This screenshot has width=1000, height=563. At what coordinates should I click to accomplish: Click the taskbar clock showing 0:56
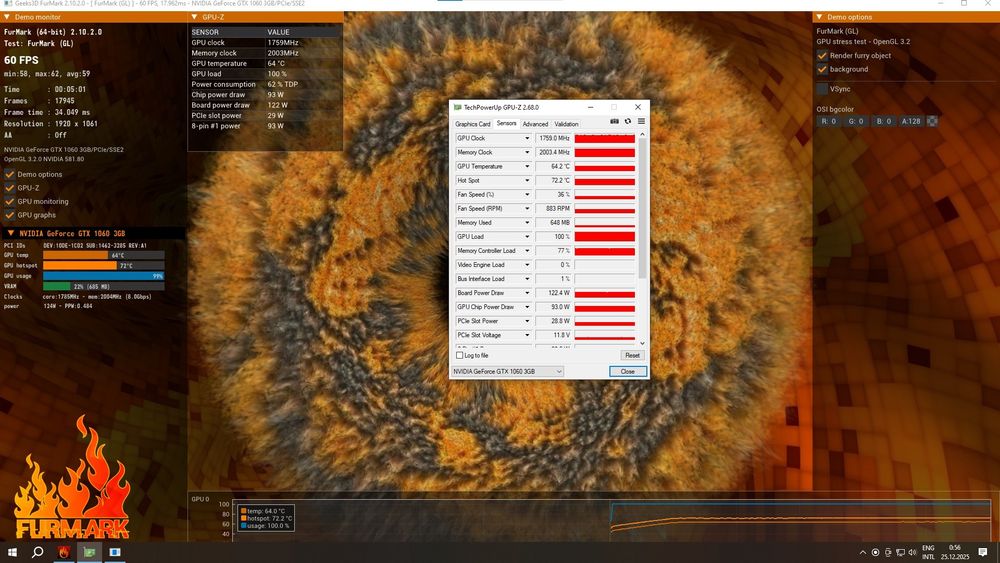[x=955, y=552]
